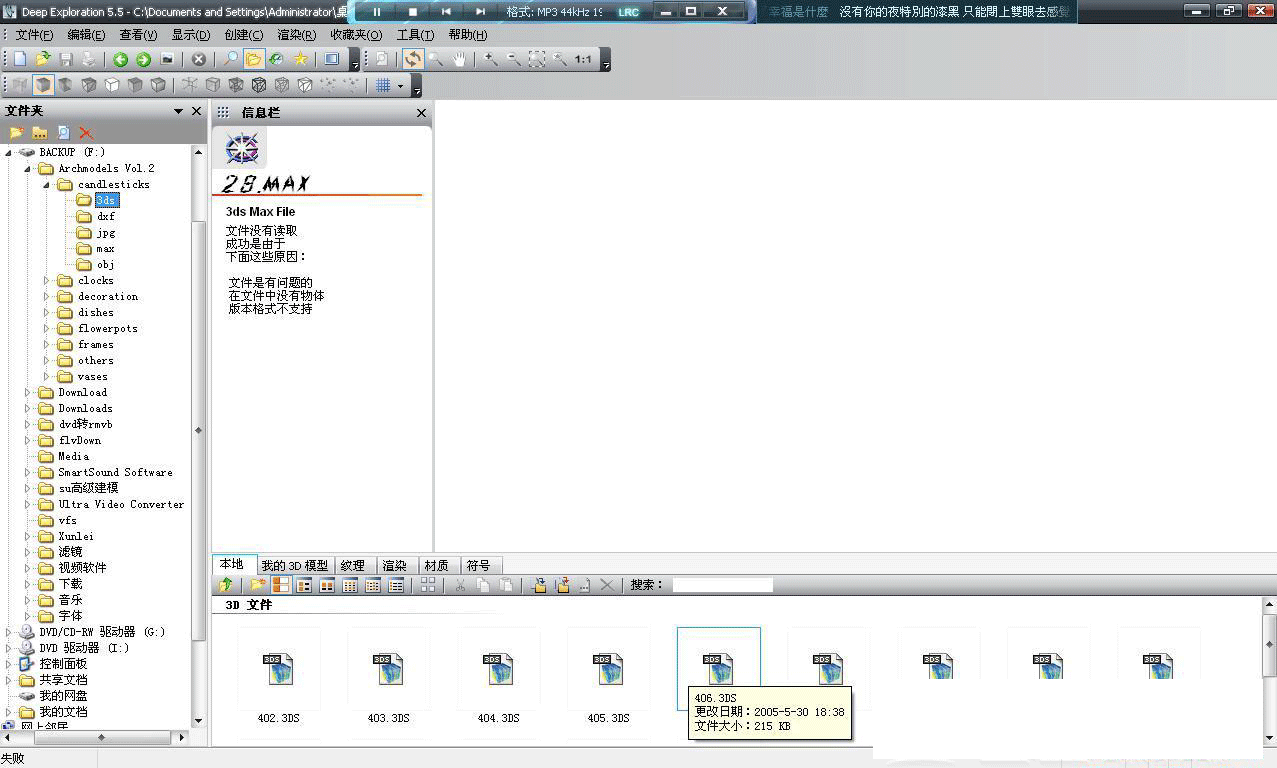Viewport: 1277px width, 768px height.
Task: Pause the music player playback
Action: pyautogui.click(x=377, y=12)
